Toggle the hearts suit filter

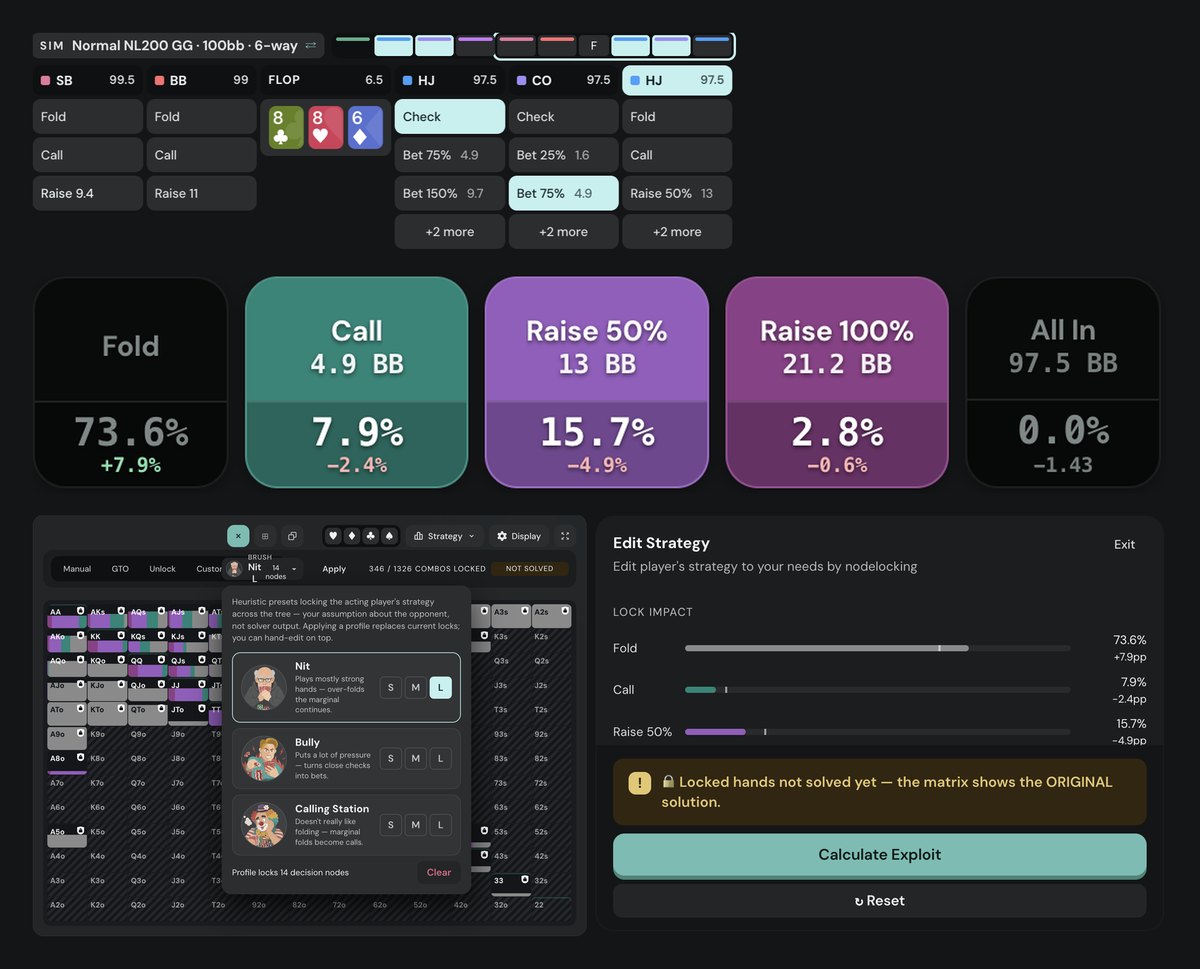334,536
